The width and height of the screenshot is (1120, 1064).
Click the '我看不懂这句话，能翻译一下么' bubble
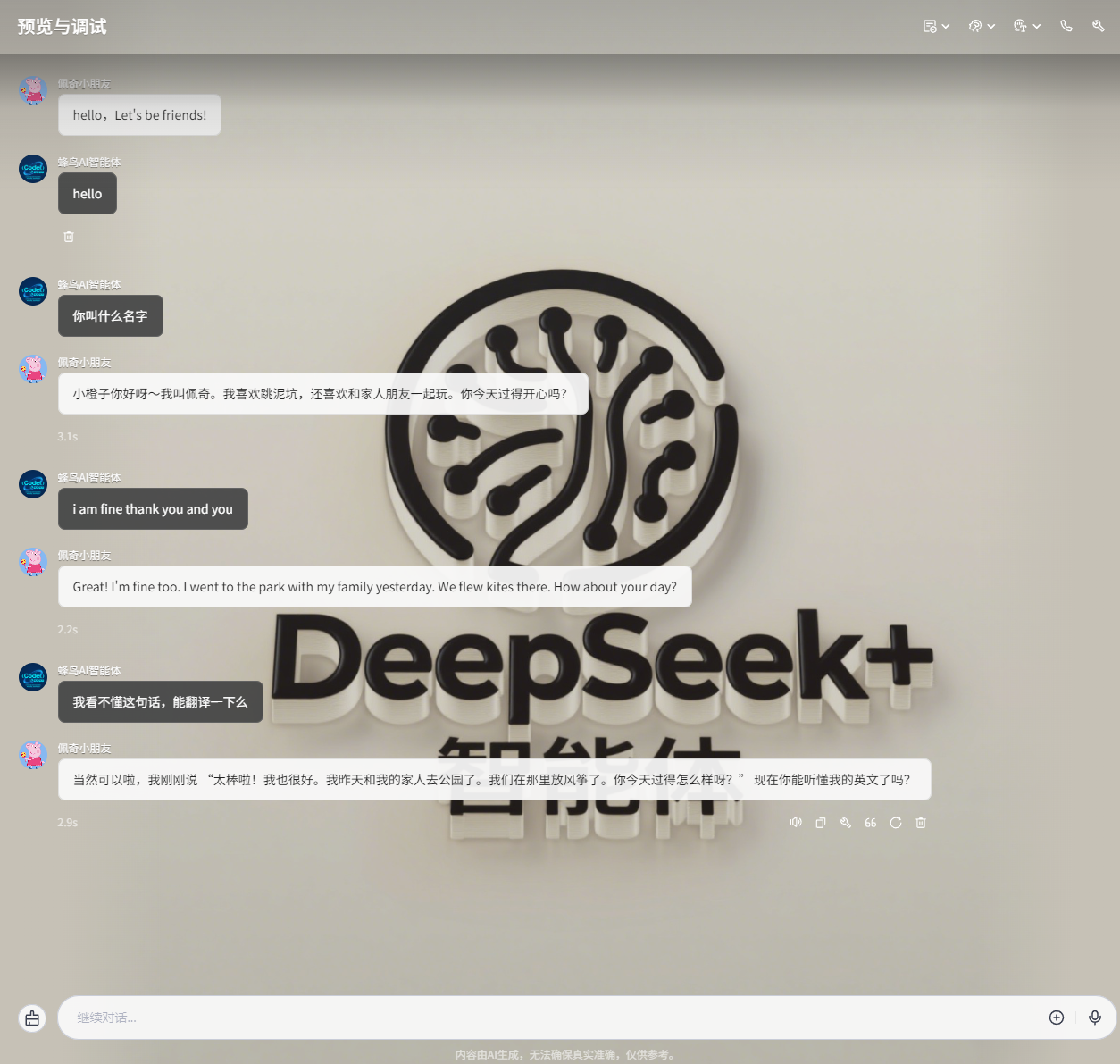161,702
